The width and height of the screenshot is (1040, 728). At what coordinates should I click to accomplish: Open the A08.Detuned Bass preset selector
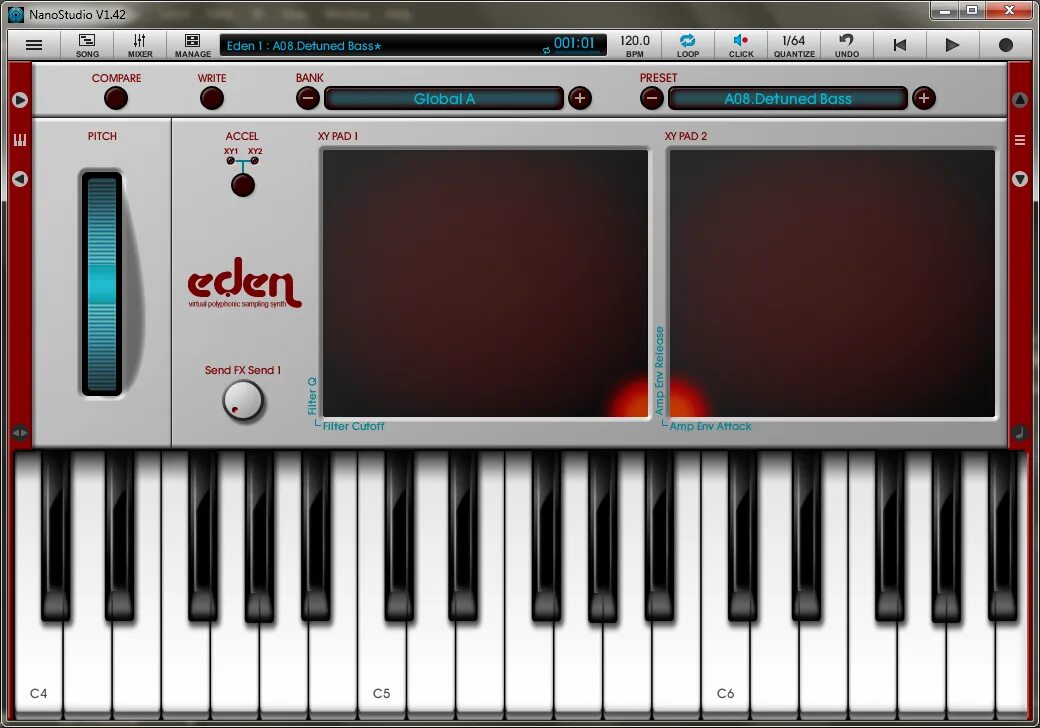coord(787,99)
